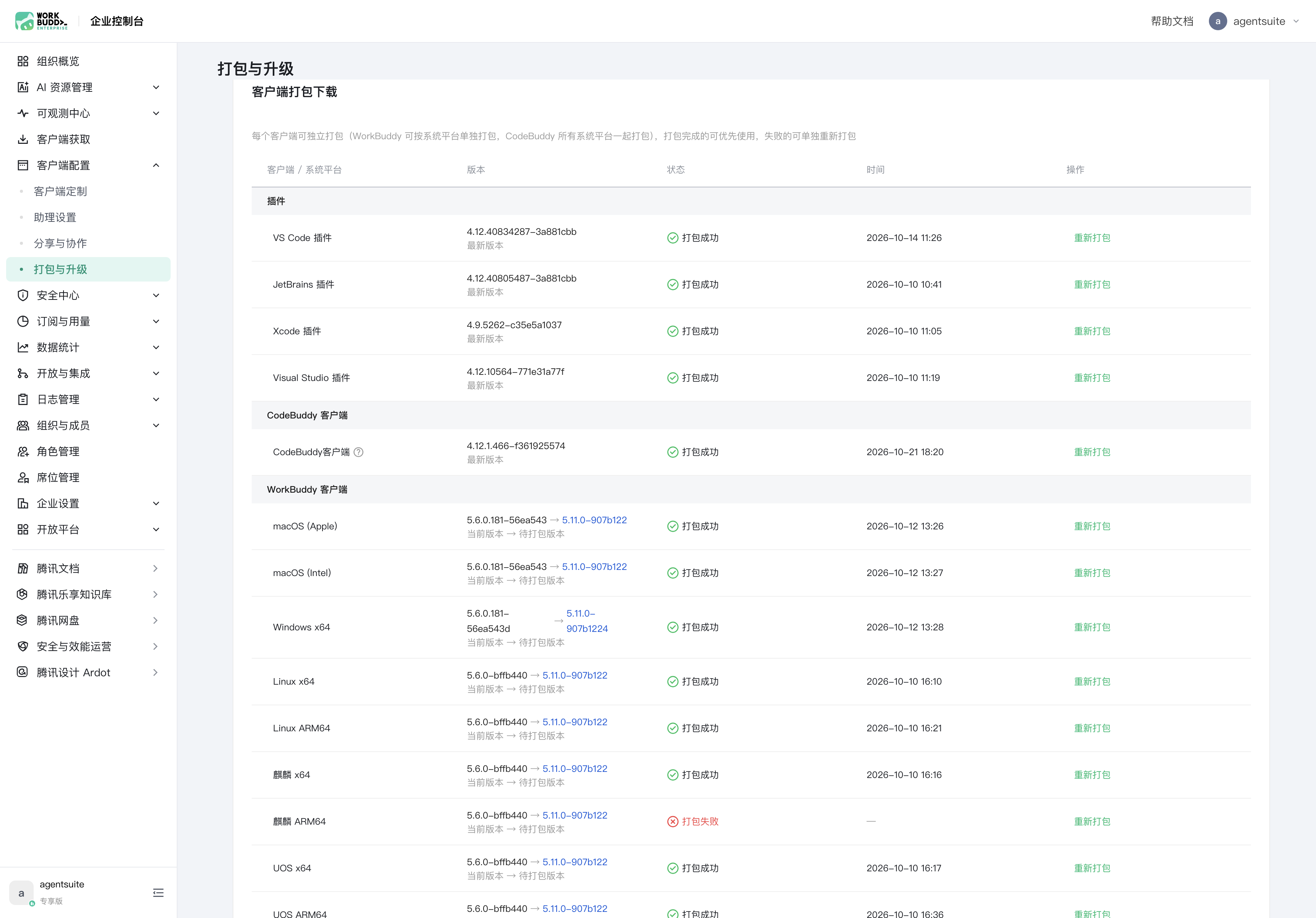Click 重新打包 for CodeBuddy客户端
The image size is (1316, 918).
[1092, 452]
